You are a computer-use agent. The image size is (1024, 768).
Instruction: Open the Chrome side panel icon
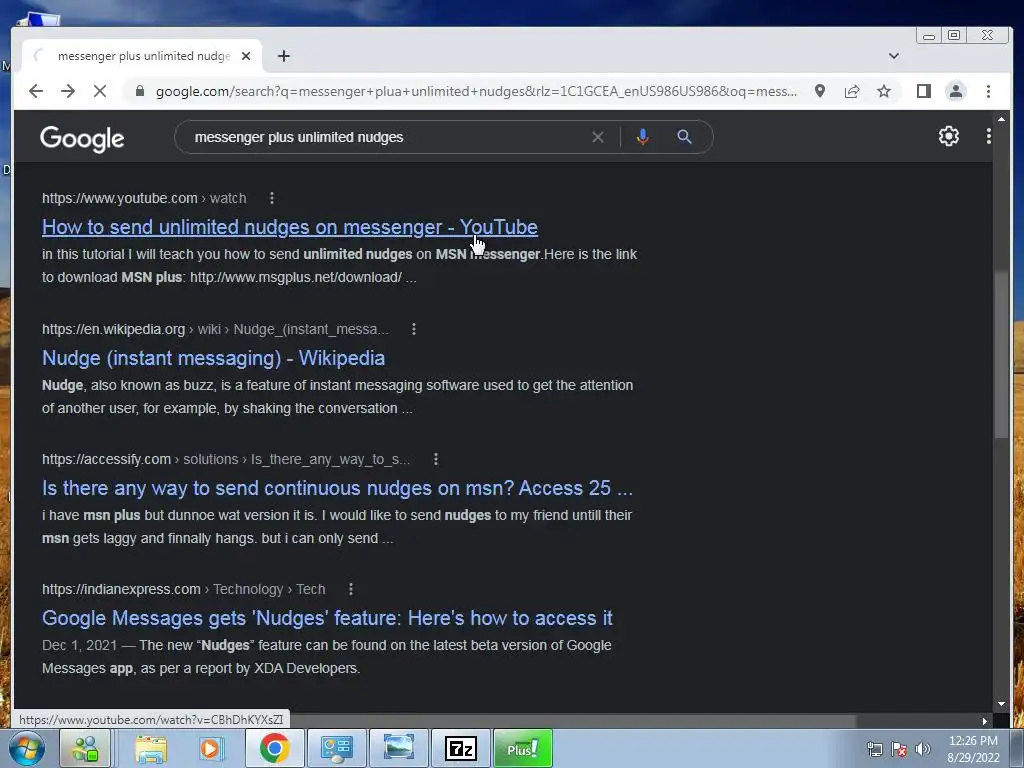(923, 91)
